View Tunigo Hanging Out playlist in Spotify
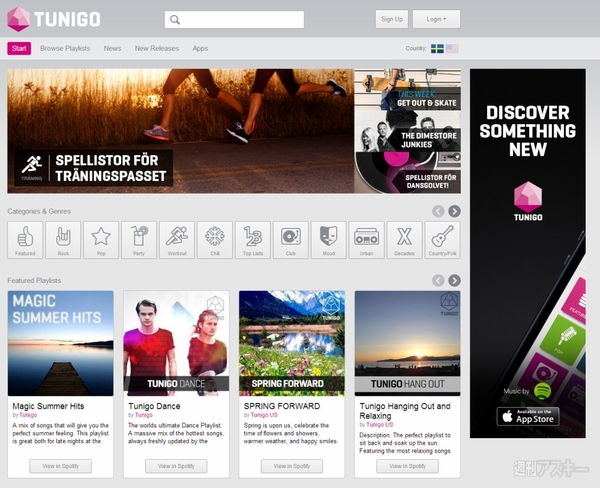 408,466
